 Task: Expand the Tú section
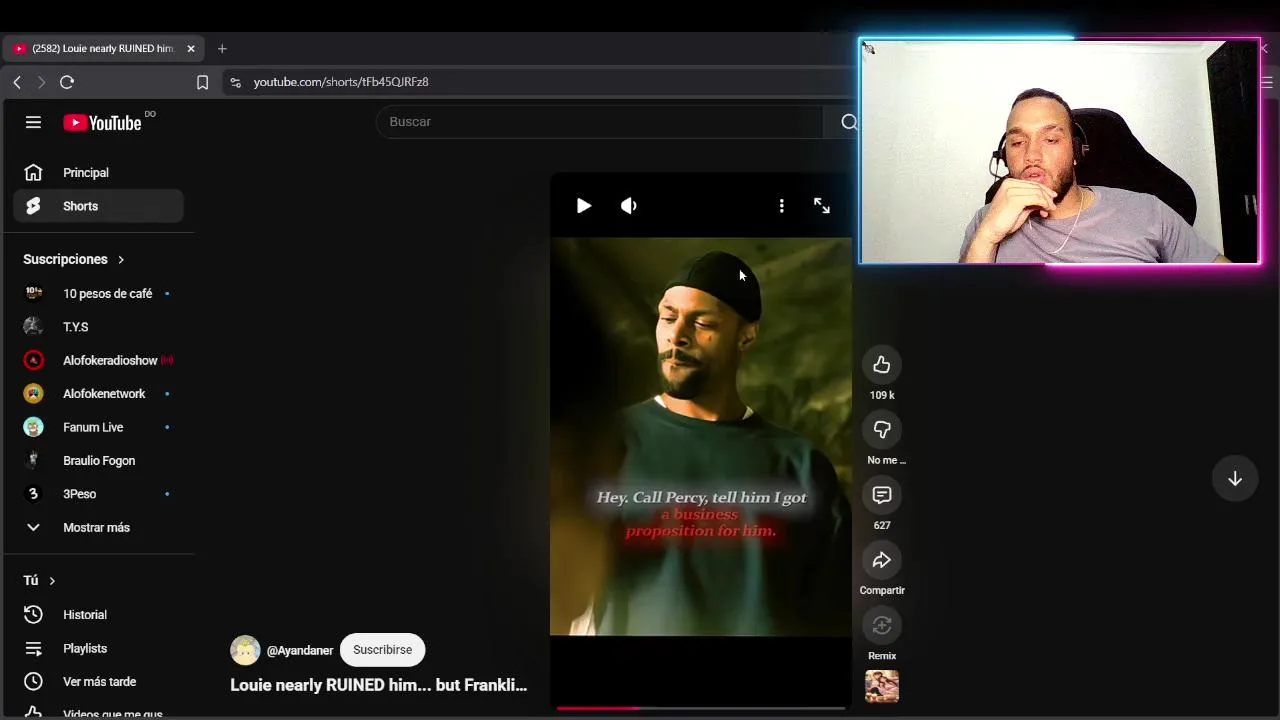point(40,580)
